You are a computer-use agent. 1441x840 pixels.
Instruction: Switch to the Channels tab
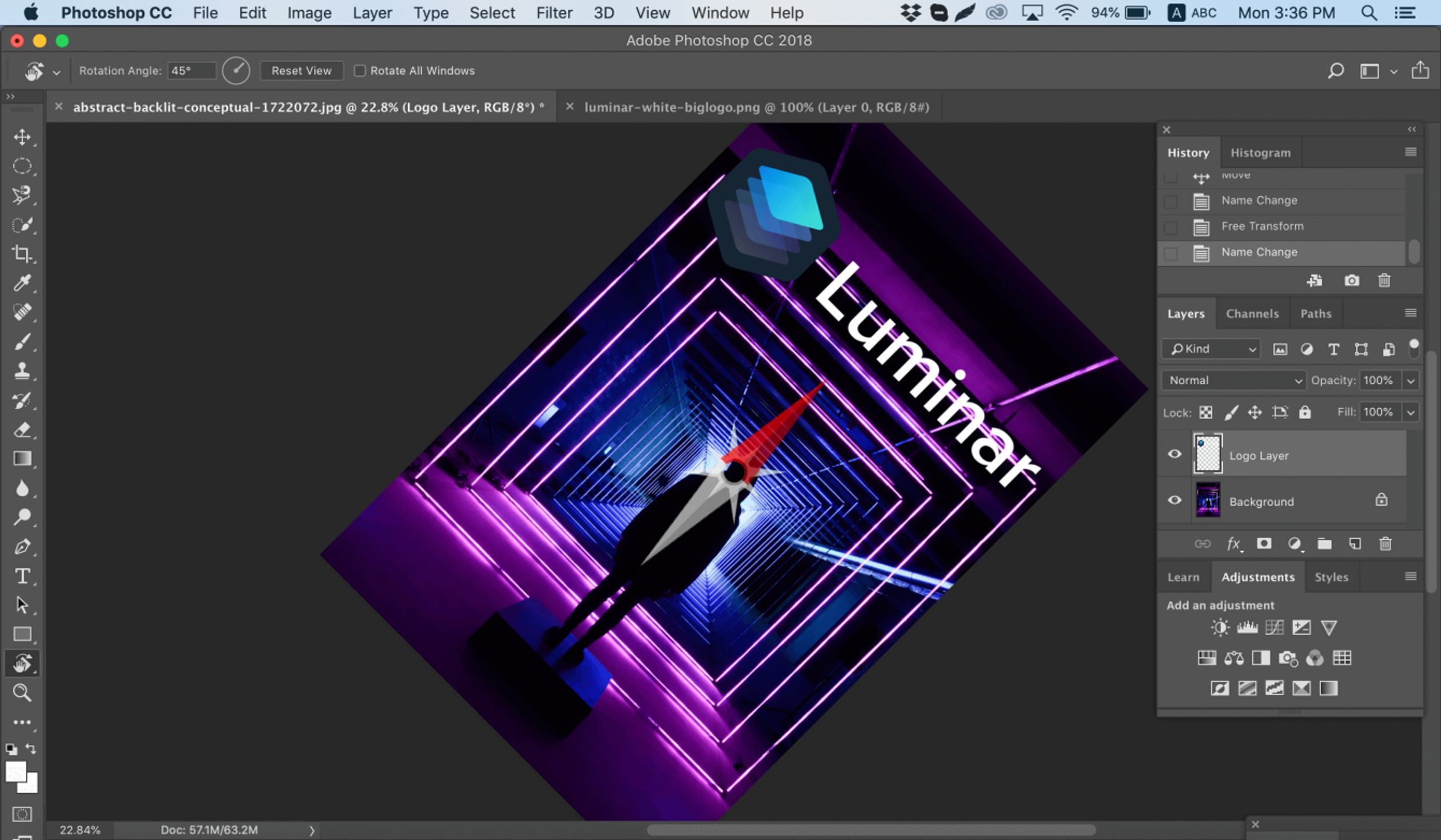coord(1252,313)
